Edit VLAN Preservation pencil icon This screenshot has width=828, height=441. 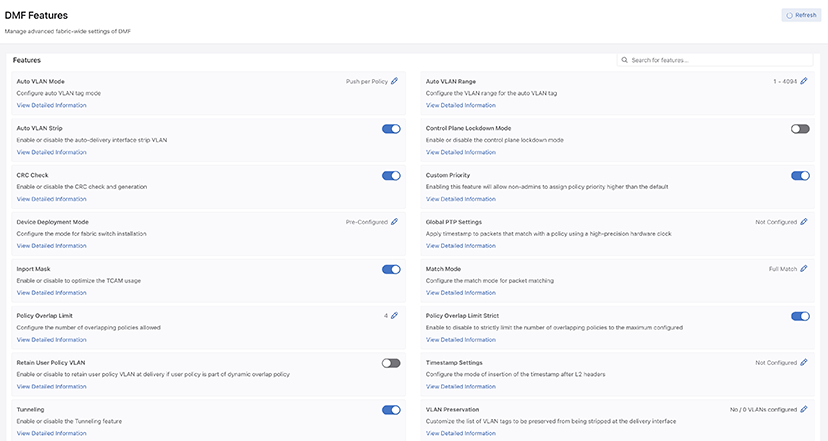[804, 409]
